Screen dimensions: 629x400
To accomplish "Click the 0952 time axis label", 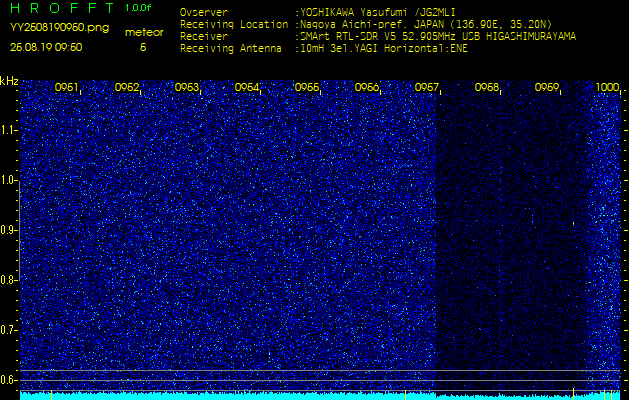I will coord(127,87).
